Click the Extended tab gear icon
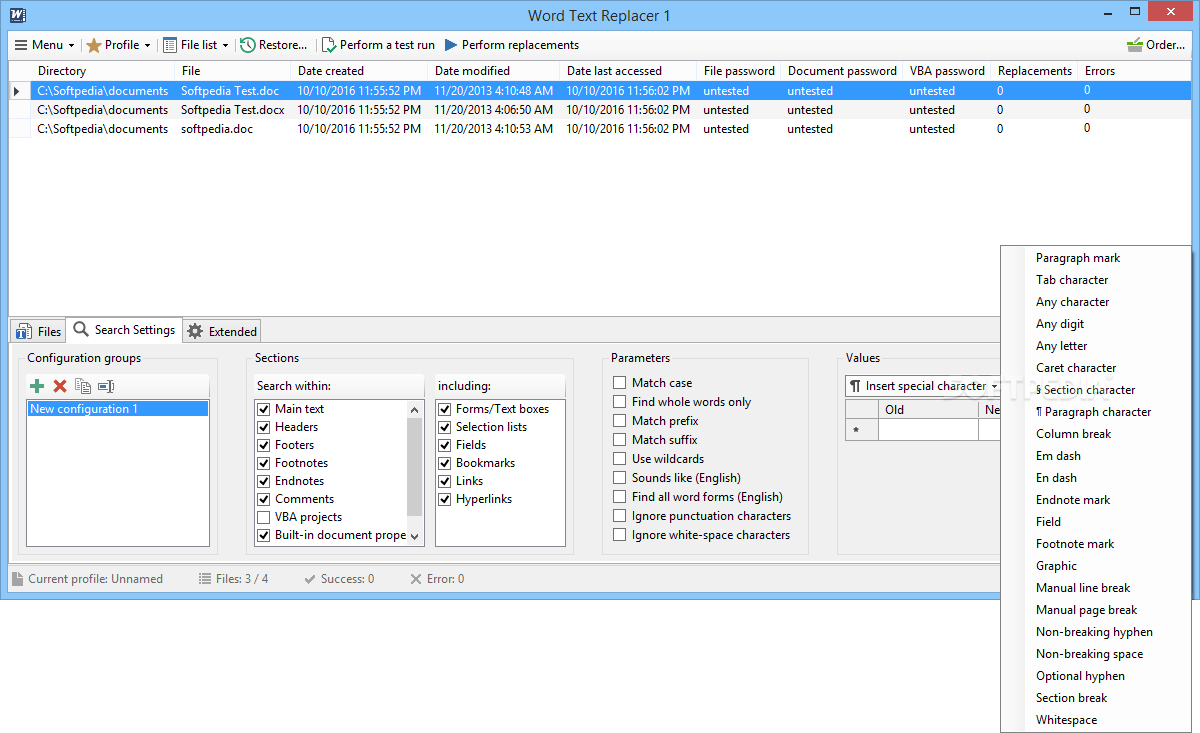Image resolution: width=1200 pixels, height=733 pixels. pyautogui.click(x=196, y=331)
